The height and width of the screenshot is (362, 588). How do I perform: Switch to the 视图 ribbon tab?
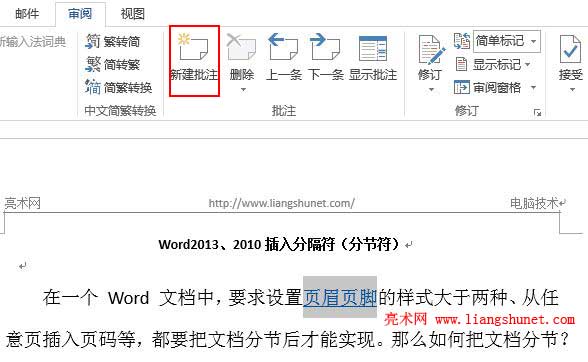(133, 14)
